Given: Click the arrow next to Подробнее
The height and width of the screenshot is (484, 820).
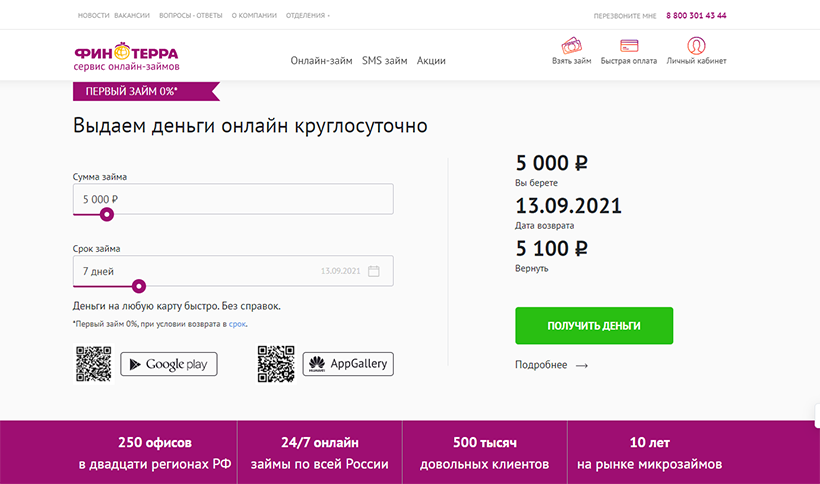Looking at the screenshot, I should pos(582,365).
